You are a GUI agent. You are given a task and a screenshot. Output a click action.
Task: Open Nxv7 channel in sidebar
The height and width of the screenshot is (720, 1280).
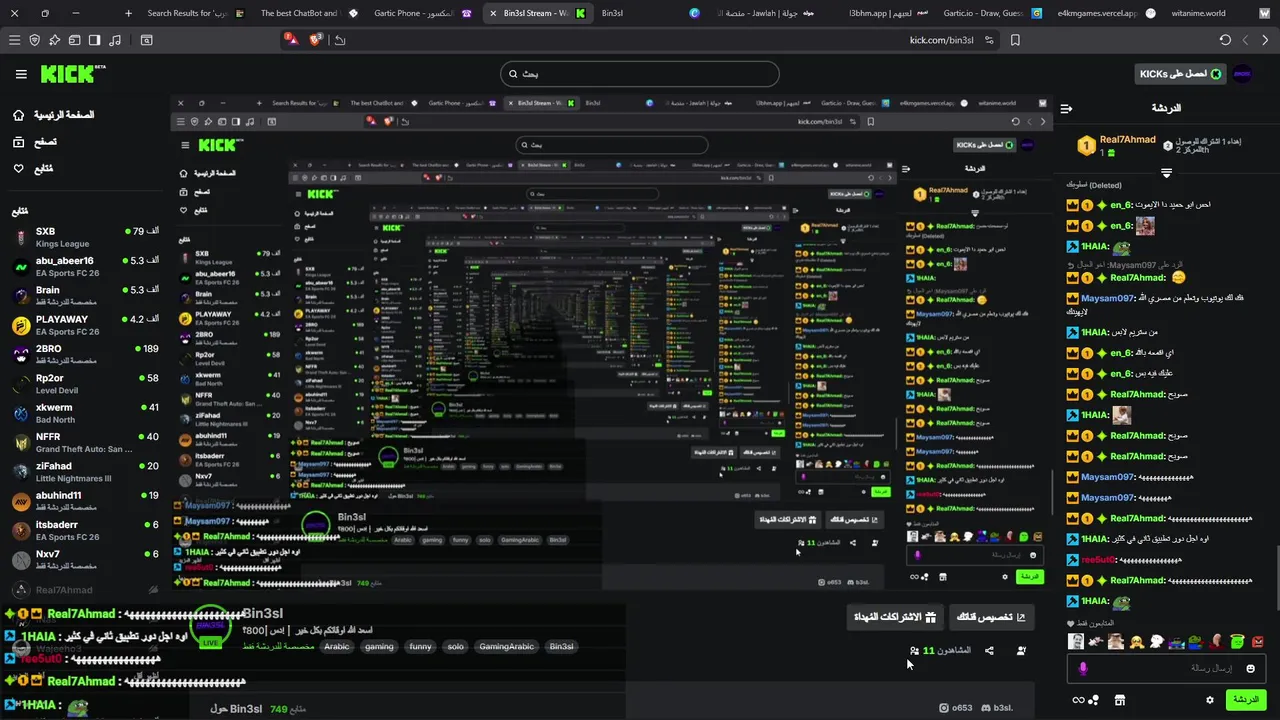(x=85, y=558)
